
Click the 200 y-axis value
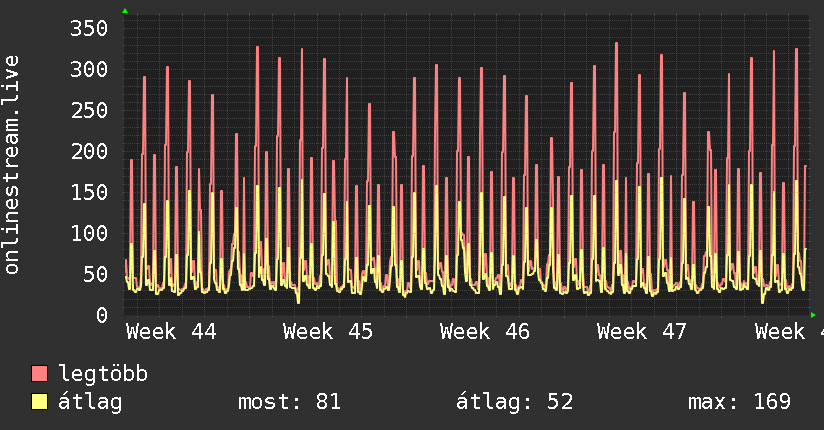(x=89, y=151)
